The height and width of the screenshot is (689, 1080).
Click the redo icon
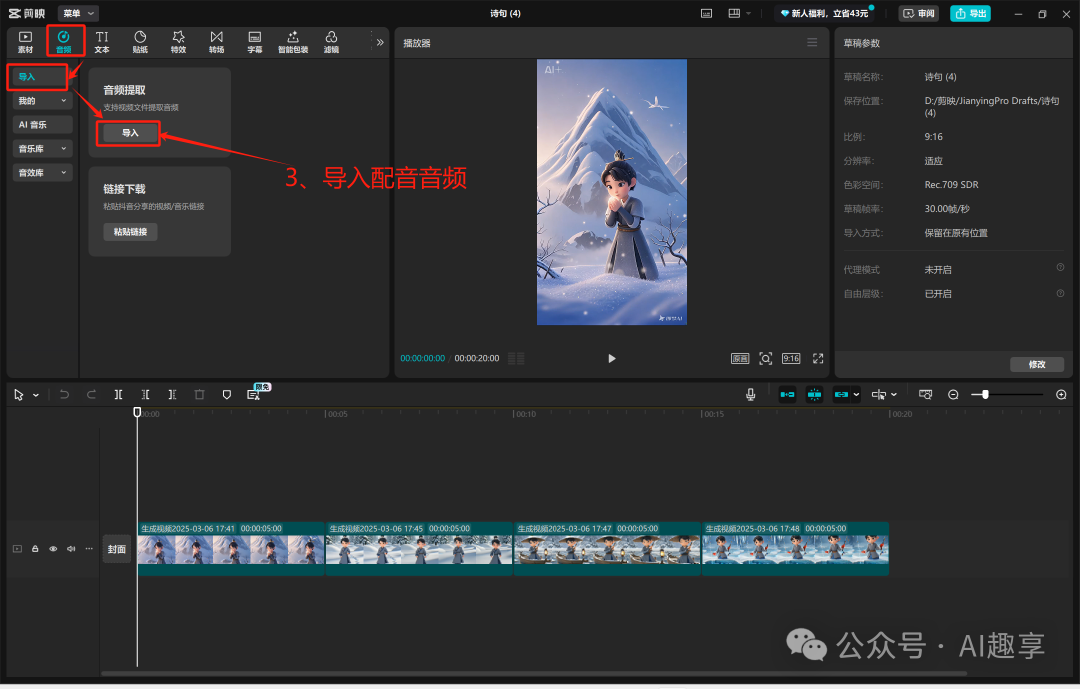91,395
